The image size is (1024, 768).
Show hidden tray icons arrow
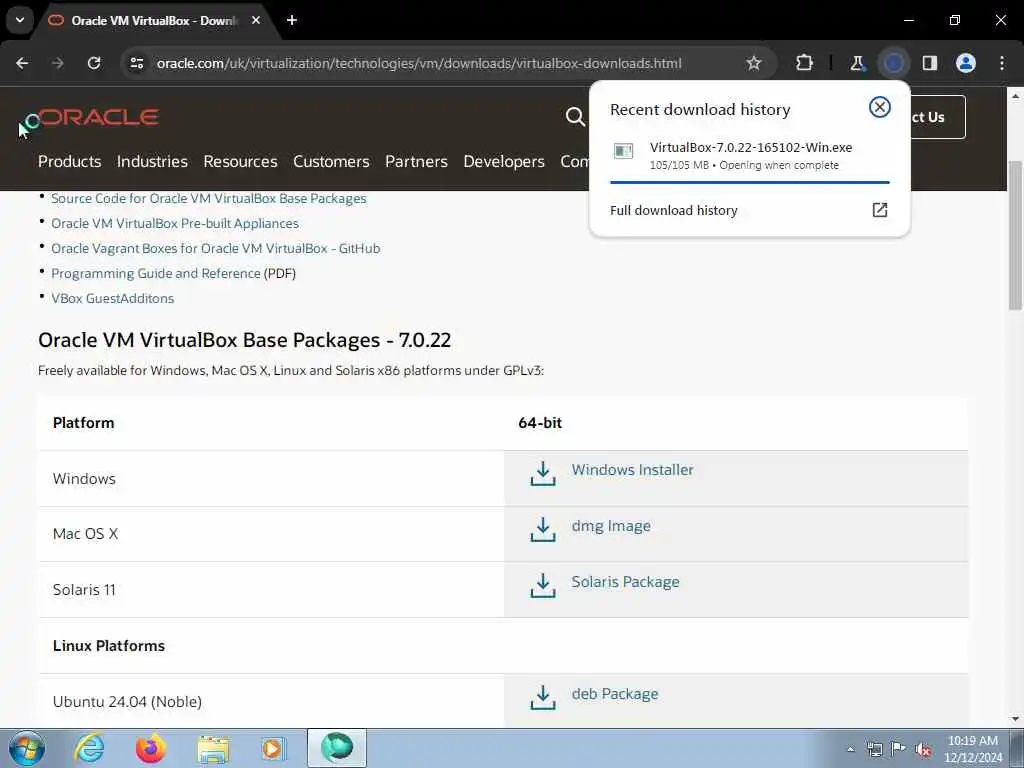point(850,749)
